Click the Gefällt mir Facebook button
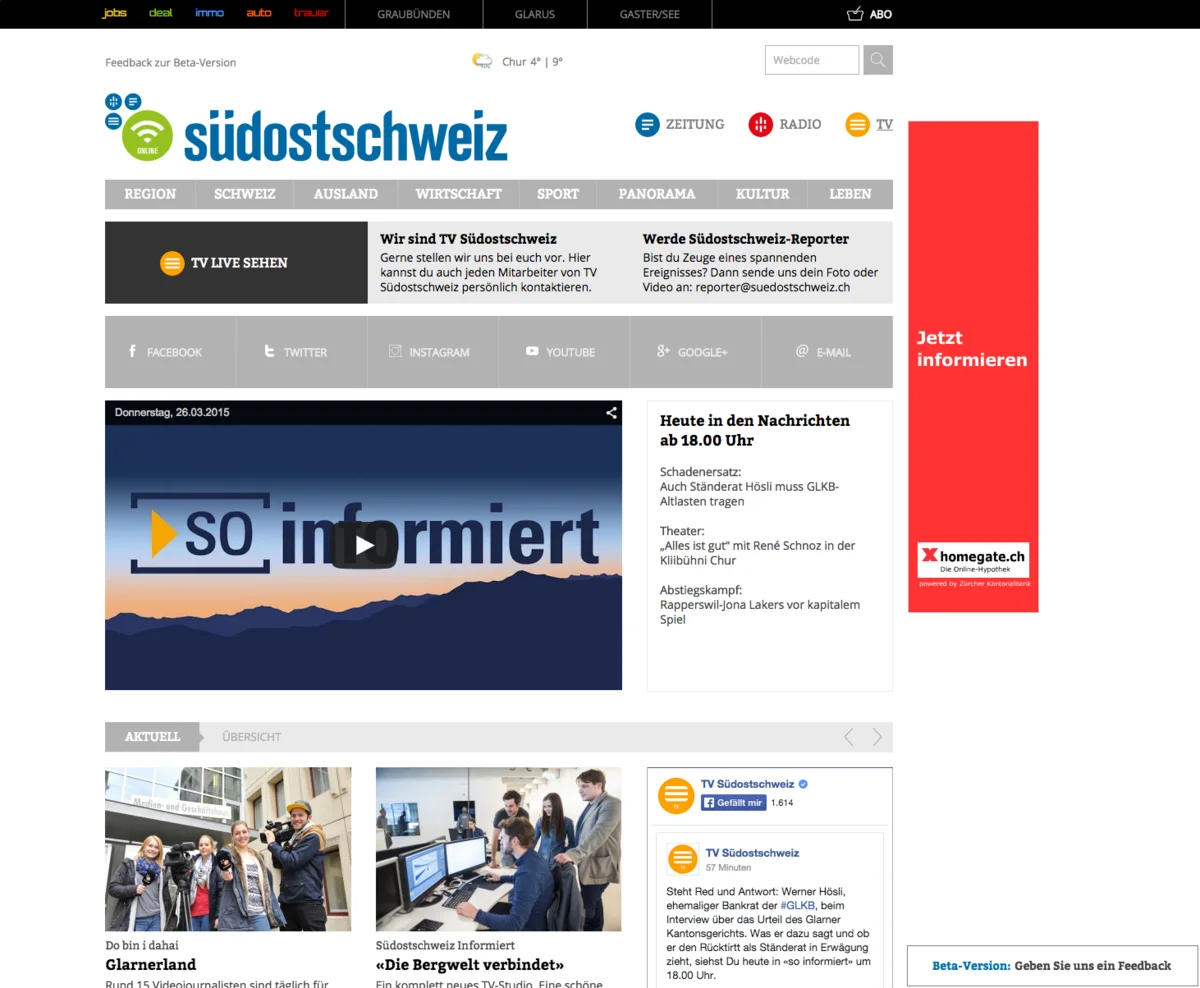 tap(733, 802)
